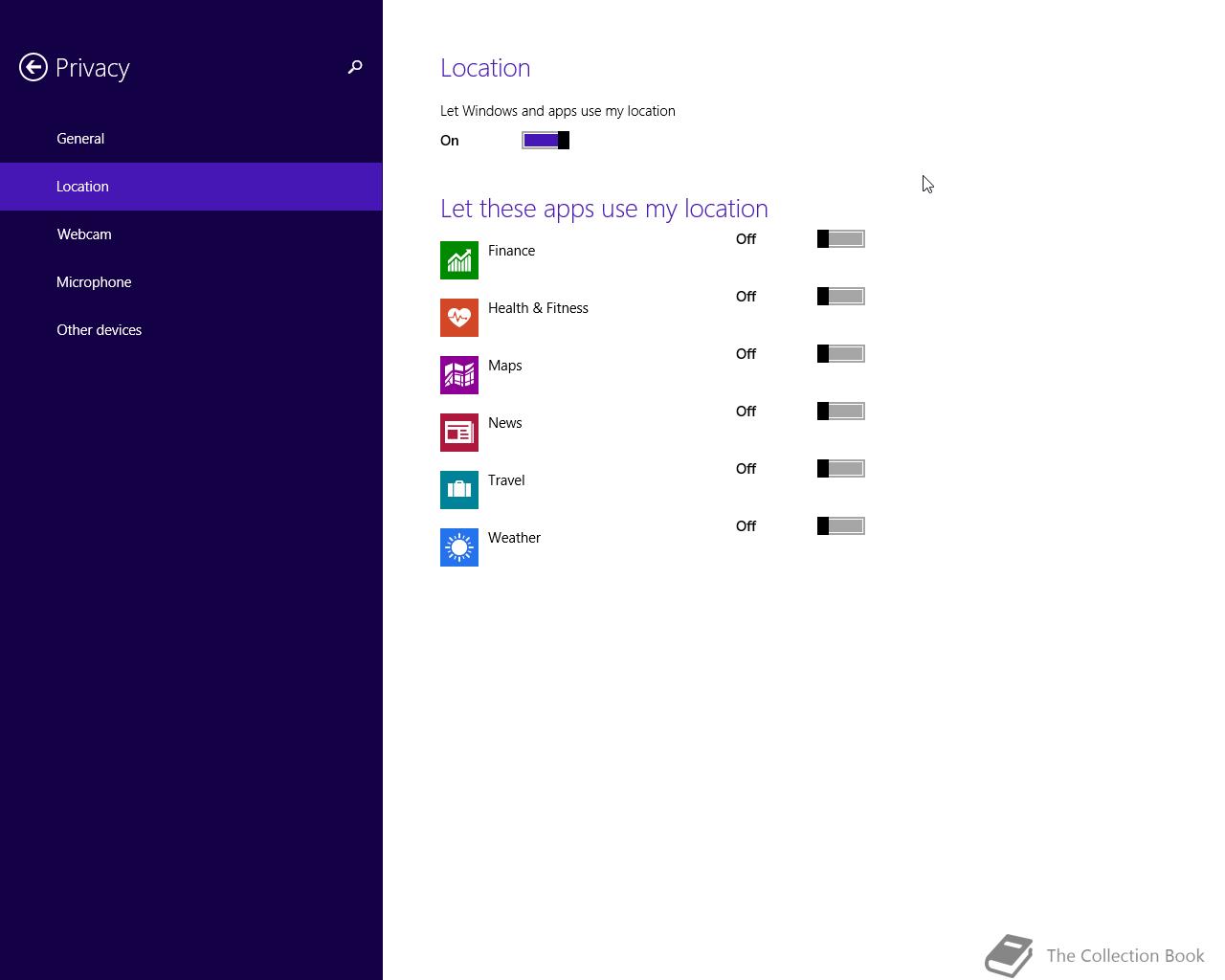Image resolution: width=1225 pixels, height=980 pixels.
Task: Enable location access for Travel
Action: coord(841,469)
